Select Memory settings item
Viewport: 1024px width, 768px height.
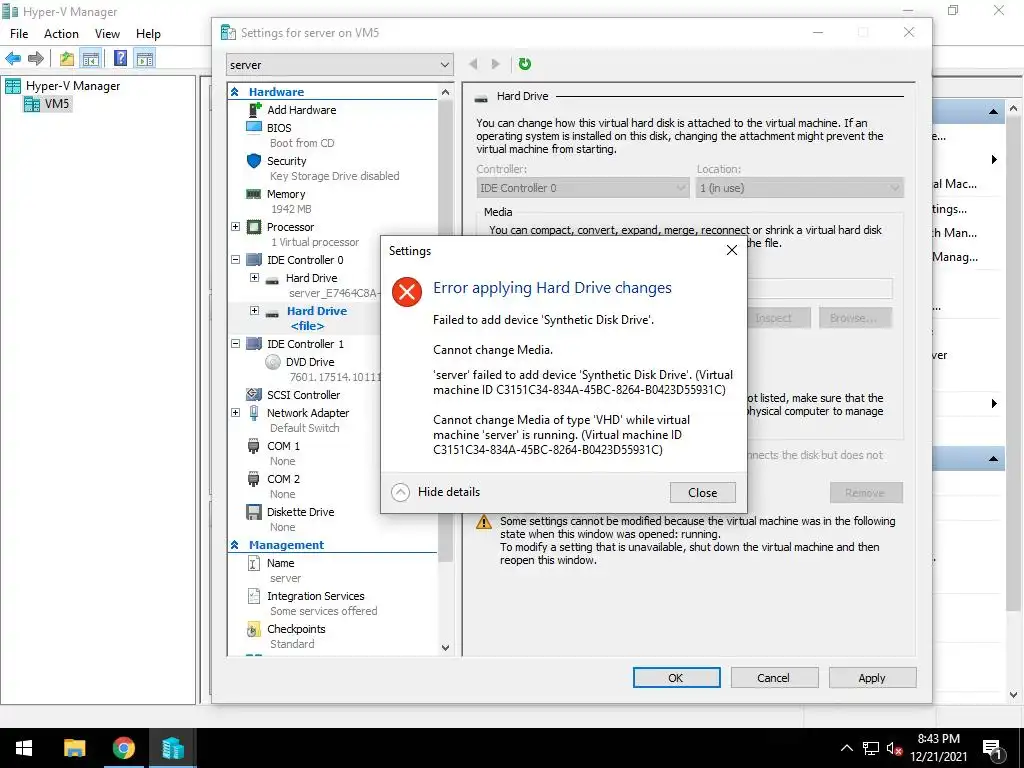tap(285, 194)
